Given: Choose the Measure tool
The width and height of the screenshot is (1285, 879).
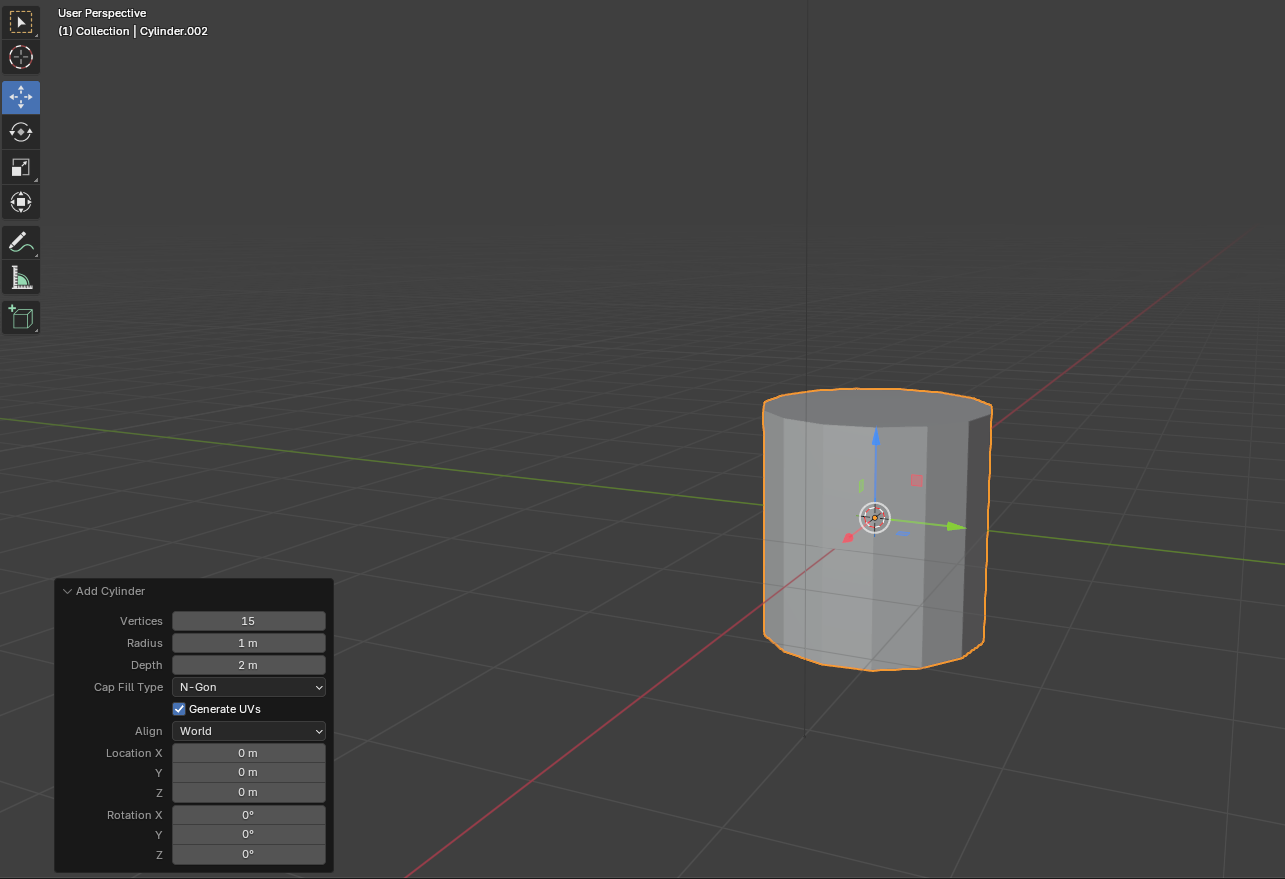Looking at the screenshot, I should click(x=21, y=277).
